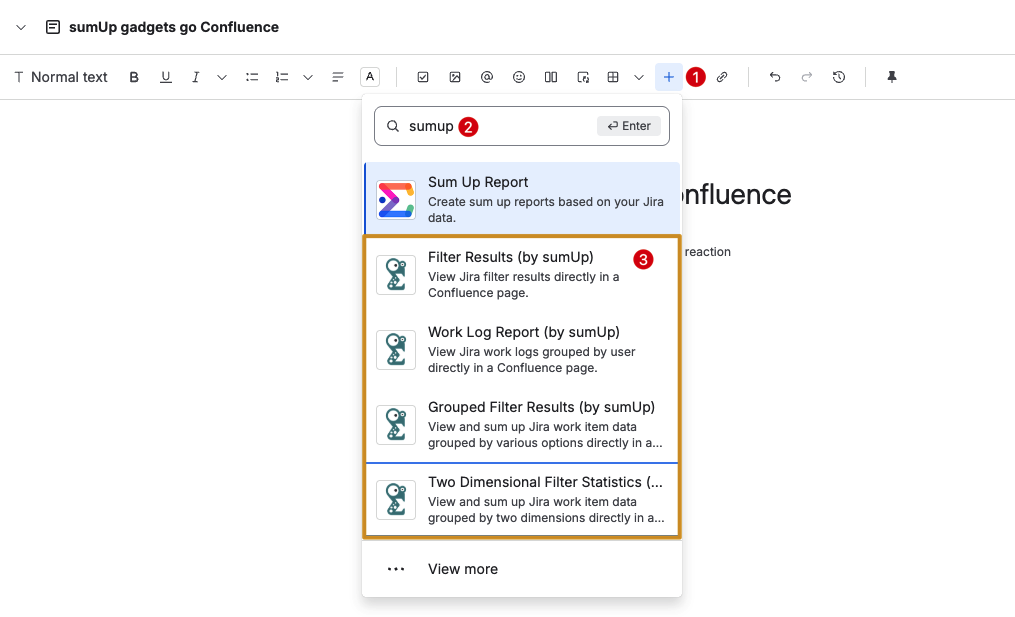
Task: Click the sumup search field
Action: 522,126
